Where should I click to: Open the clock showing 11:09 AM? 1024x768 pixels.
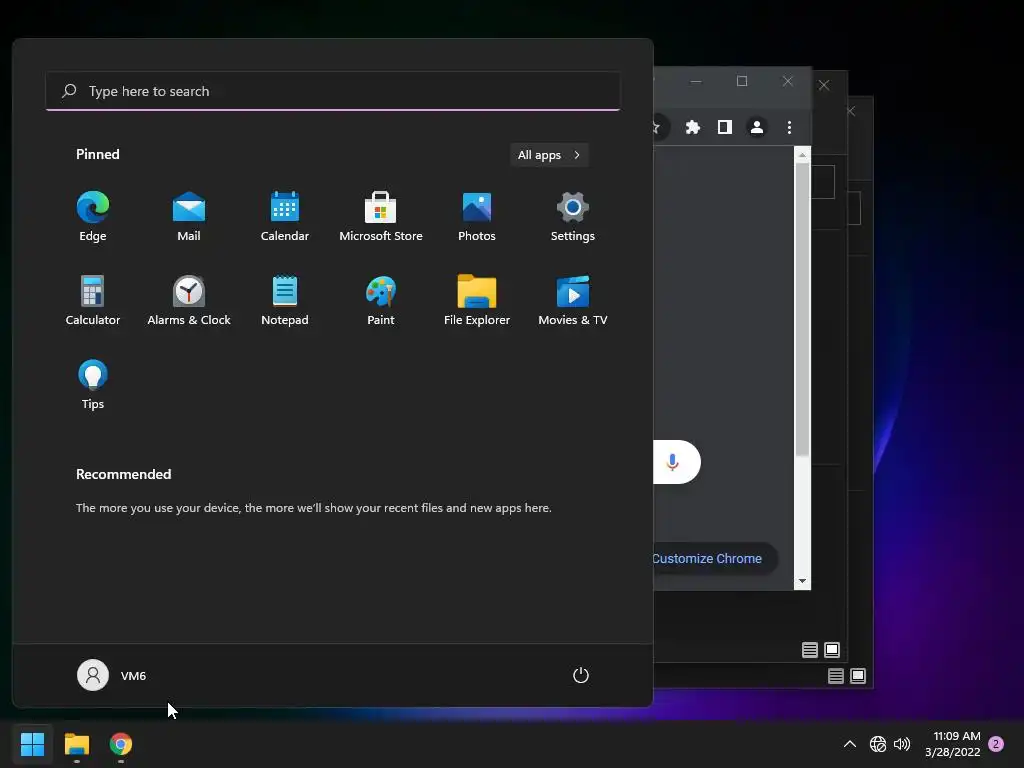[x=952, y=744]
